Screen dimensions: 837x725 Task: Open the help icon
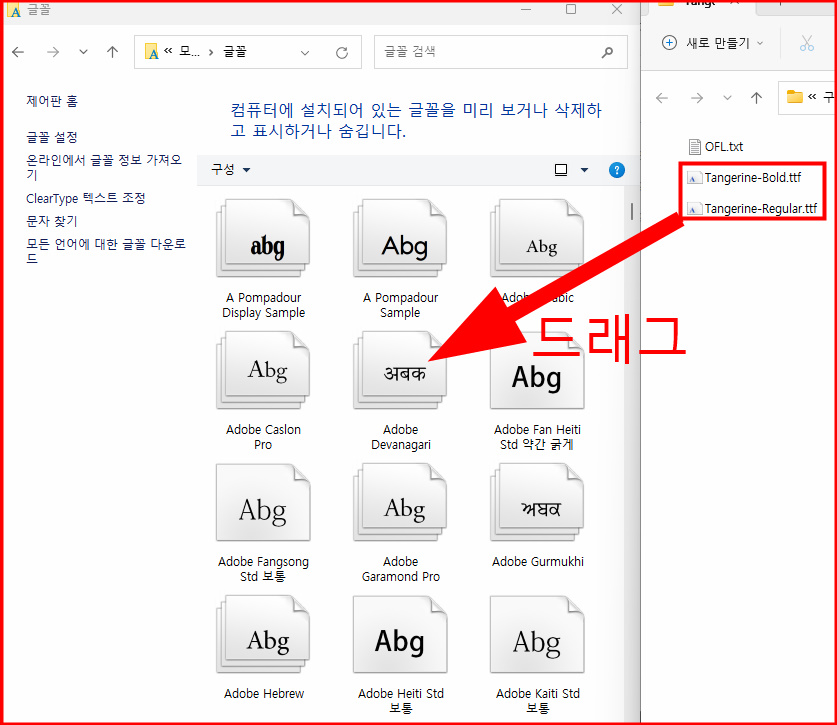(617, 170)
